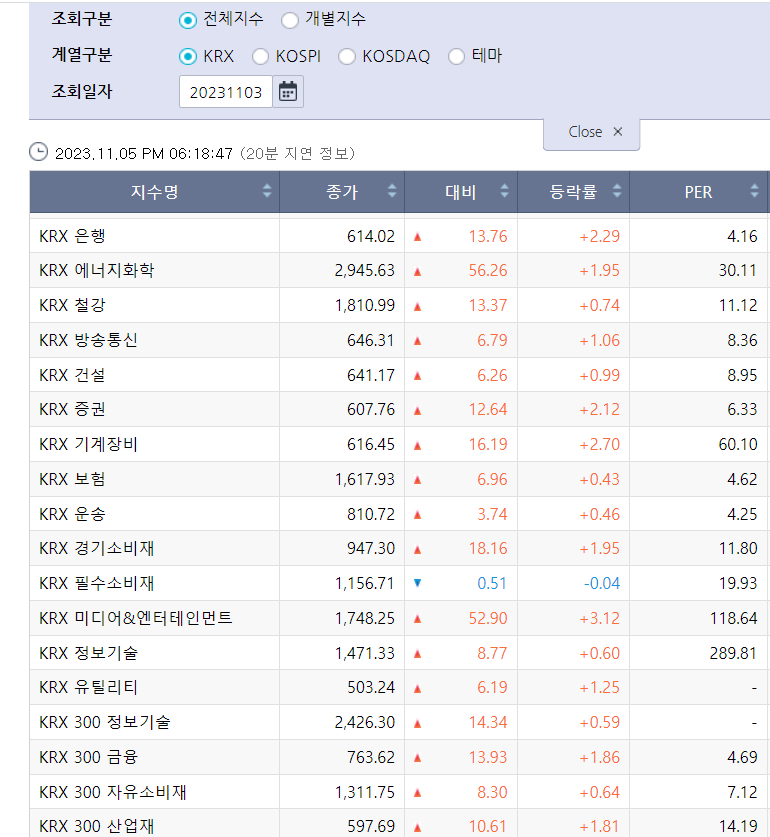Click the PER value 289.81
This screenshot has height=837, width=770.
point(733,653)
